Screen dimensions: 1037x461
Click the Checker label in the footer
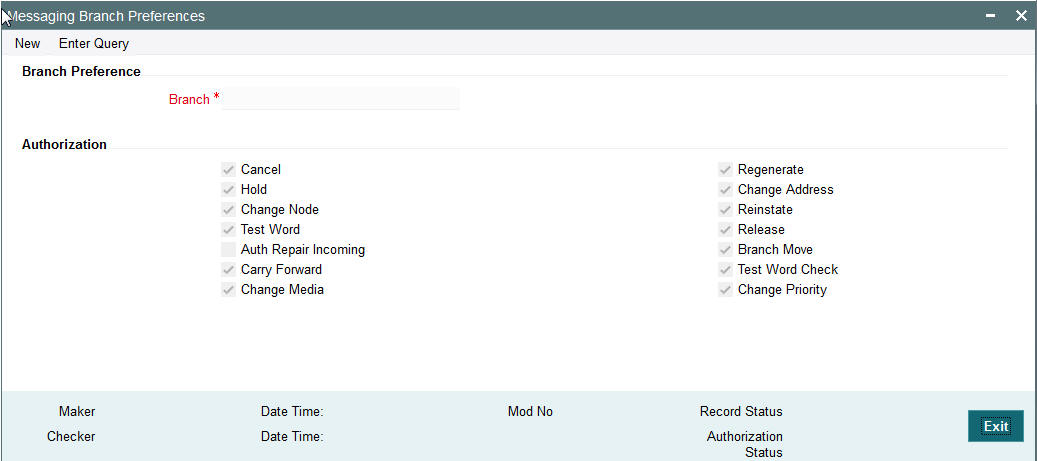[71, 437]
